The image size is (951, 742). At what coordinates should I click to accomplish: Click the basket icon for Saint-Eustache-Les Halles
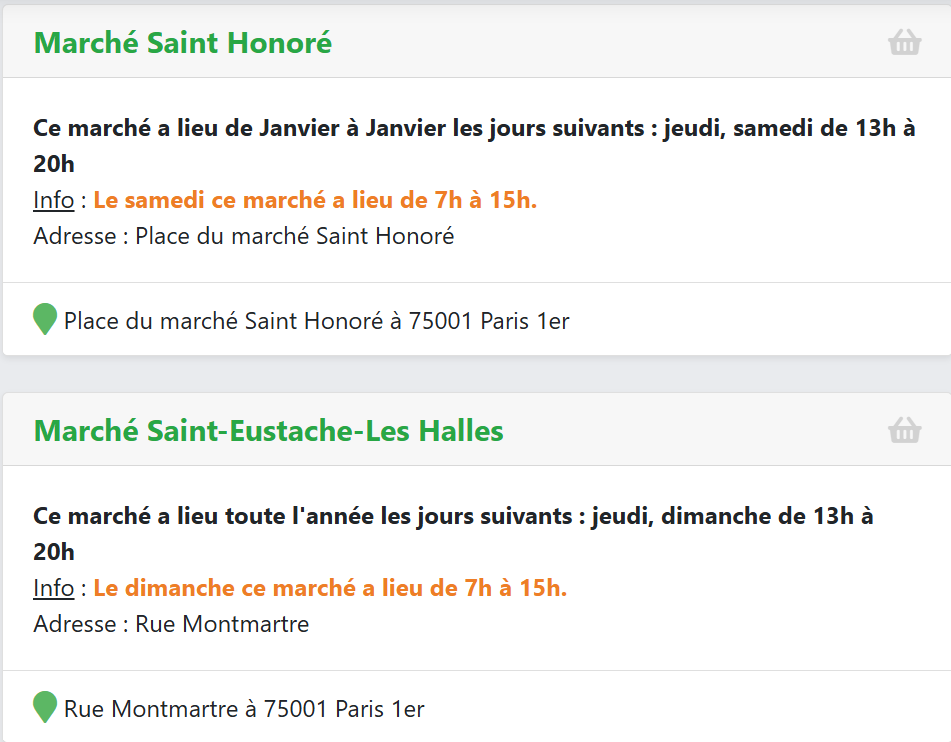(x=904, y=430)
